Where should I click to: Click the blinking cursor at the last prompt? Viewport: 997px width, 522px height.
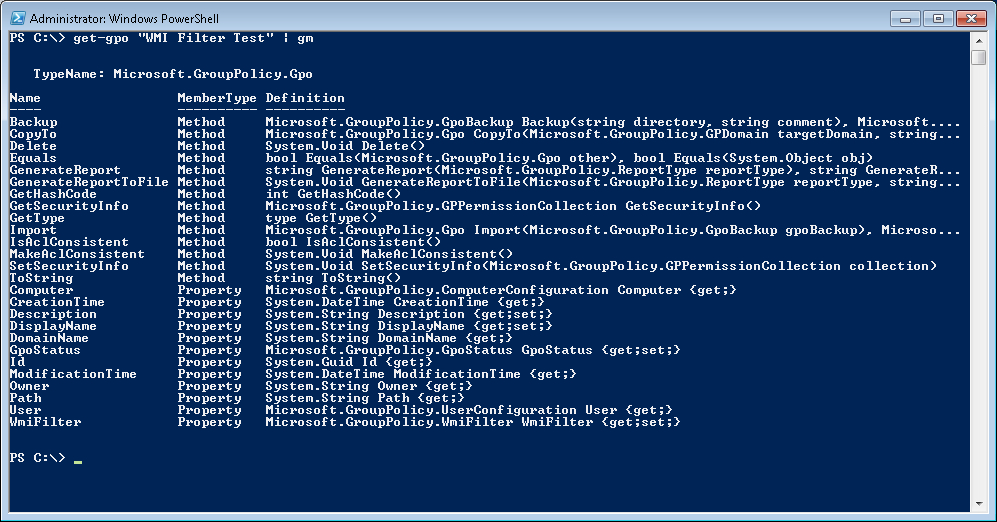(78, 461)
